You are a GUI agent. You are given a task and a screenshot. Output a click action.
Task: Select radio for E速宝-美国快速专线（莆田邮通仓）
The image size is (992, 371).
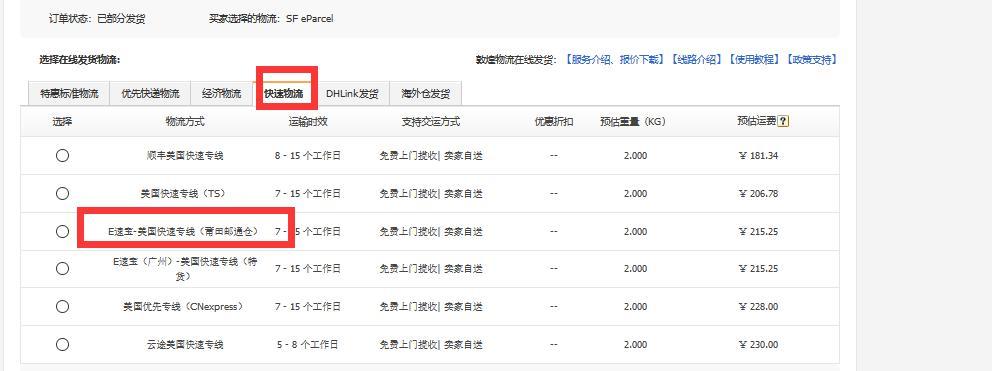tap(62, 232)
